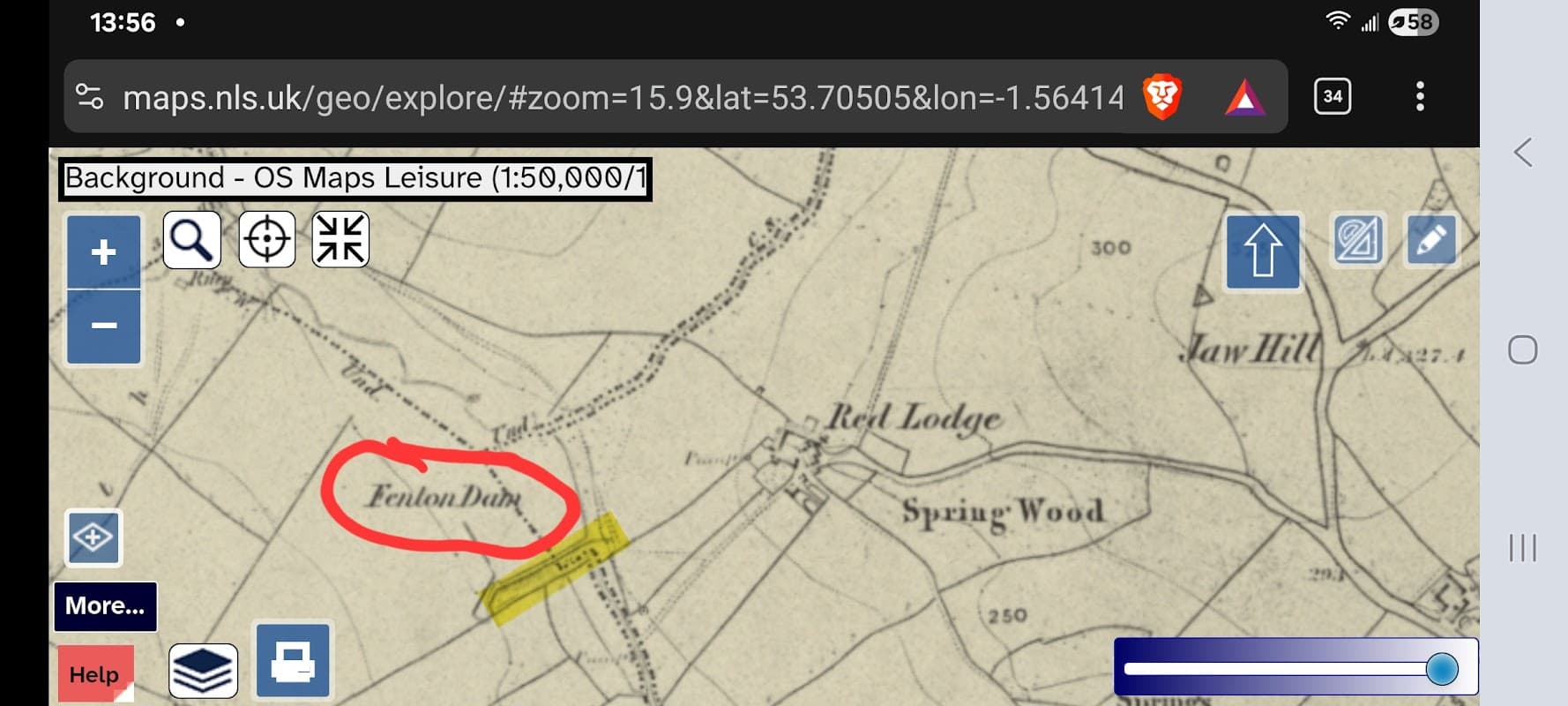Open the Background OS Maps Leisure dropdown
The image size is (1568, 706).
click(x=355, y=179)
